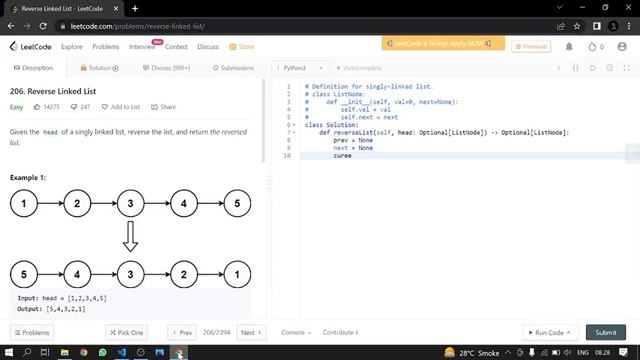Open Task View from taskbar
Viewport: 640px width, 360px height.
click(x=45, y=352)
